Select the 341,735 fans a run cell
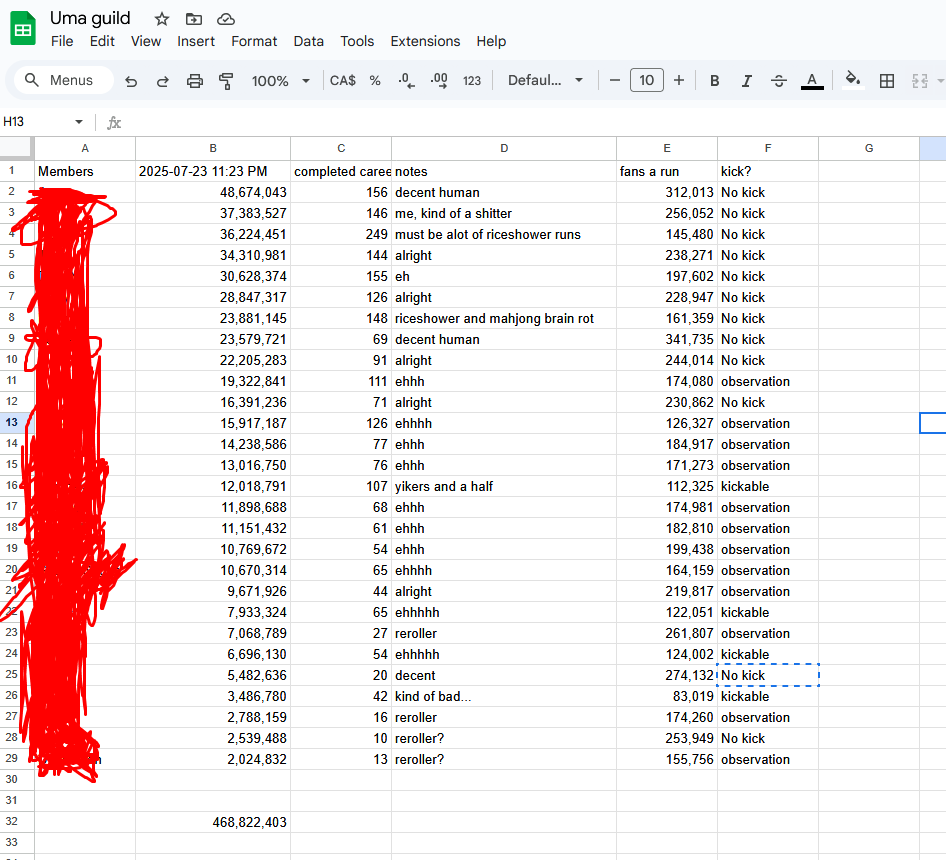The width and height of the screenshot is (946, 860). pyautogui.click(x=667, y=339)
